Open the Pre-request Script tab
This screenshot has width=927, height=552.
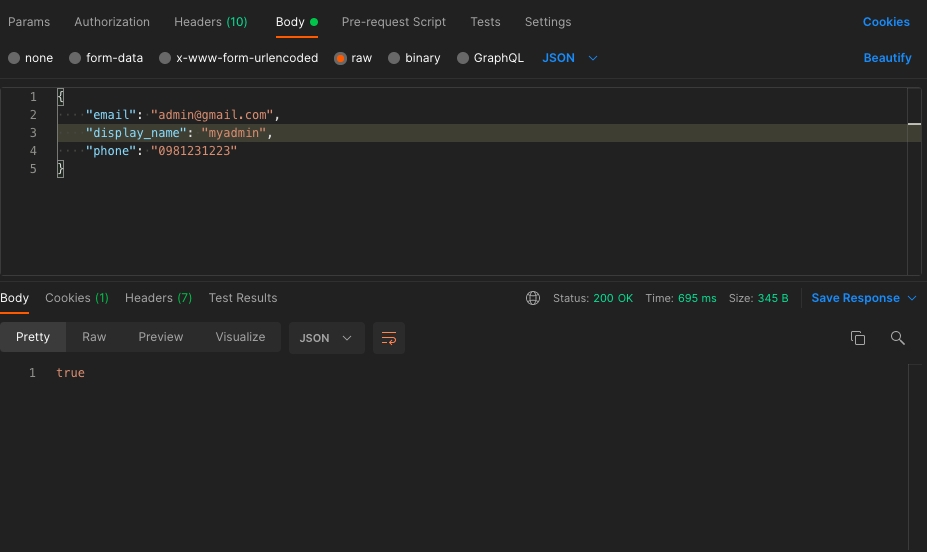click(x=394, y=22)
